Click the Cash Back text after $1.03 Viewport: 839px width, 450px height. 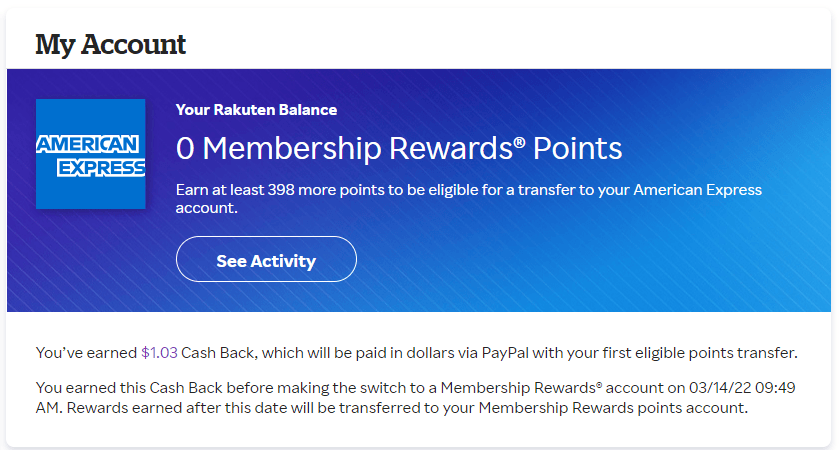[218, 352]
